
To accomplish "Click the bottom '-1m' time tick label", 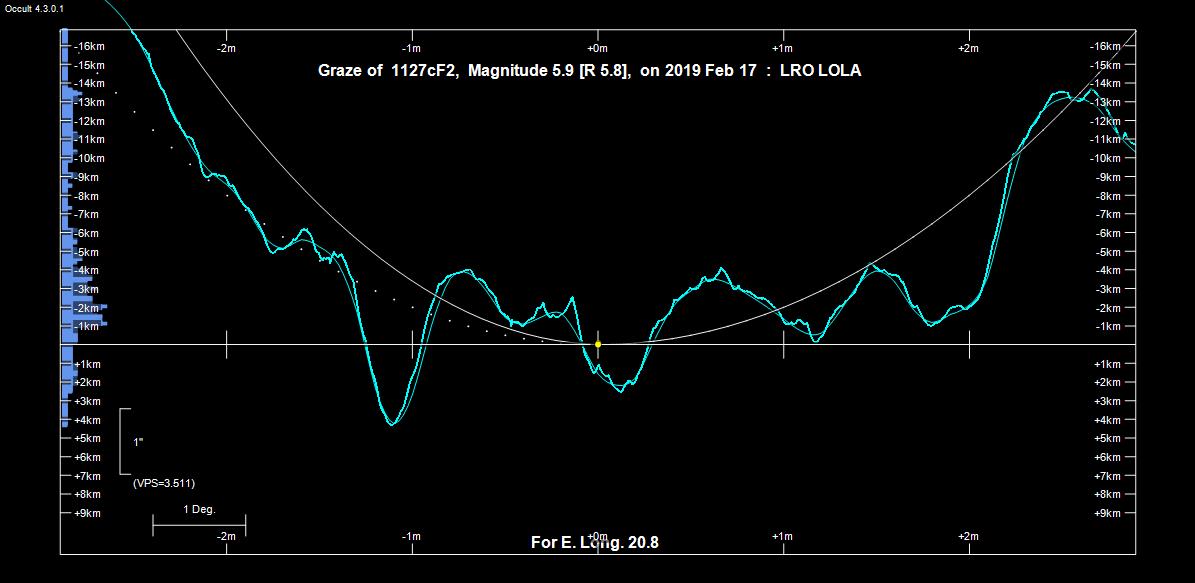I will (411, 537).
